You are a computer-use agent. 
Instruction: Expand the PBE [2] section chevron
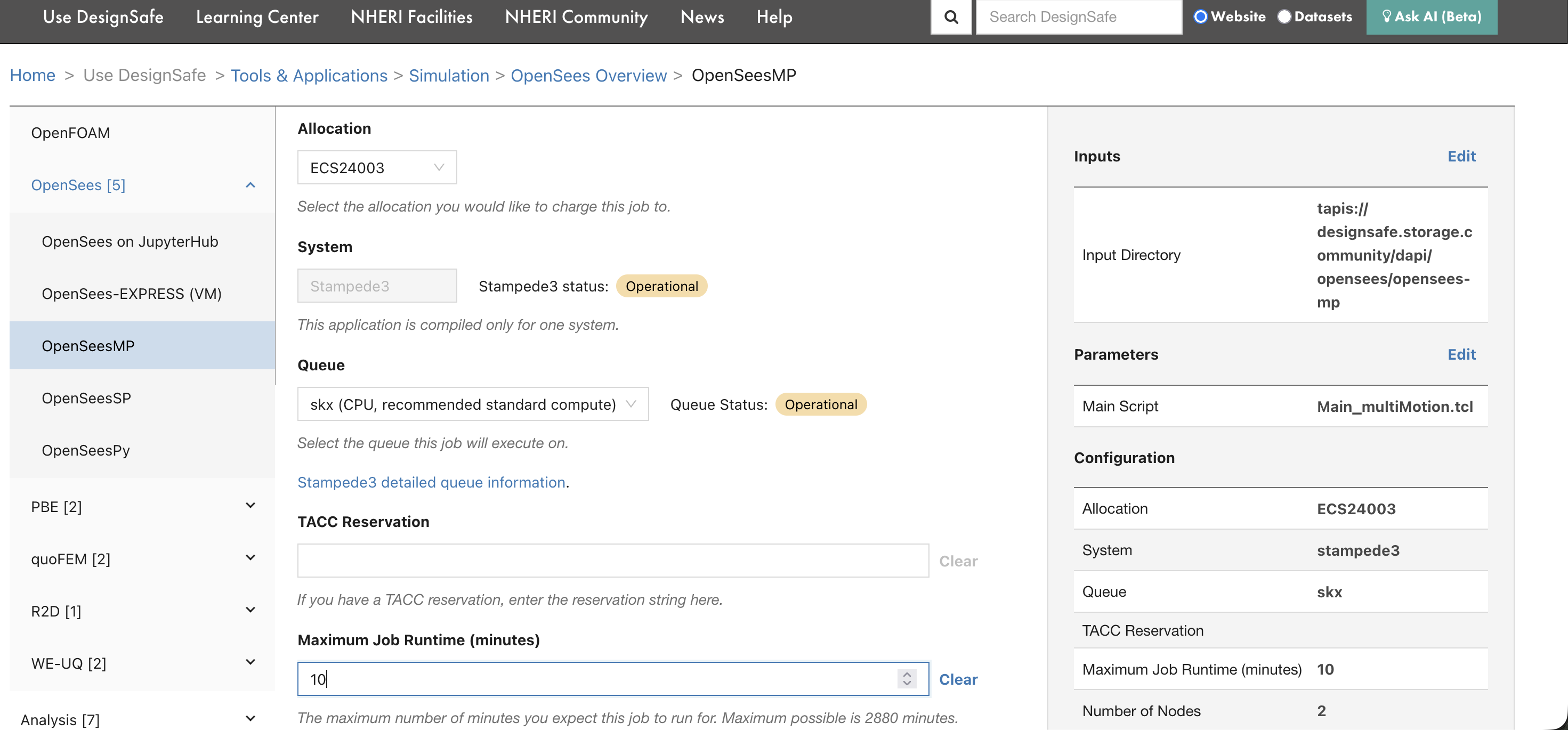(x=250, y=506)
